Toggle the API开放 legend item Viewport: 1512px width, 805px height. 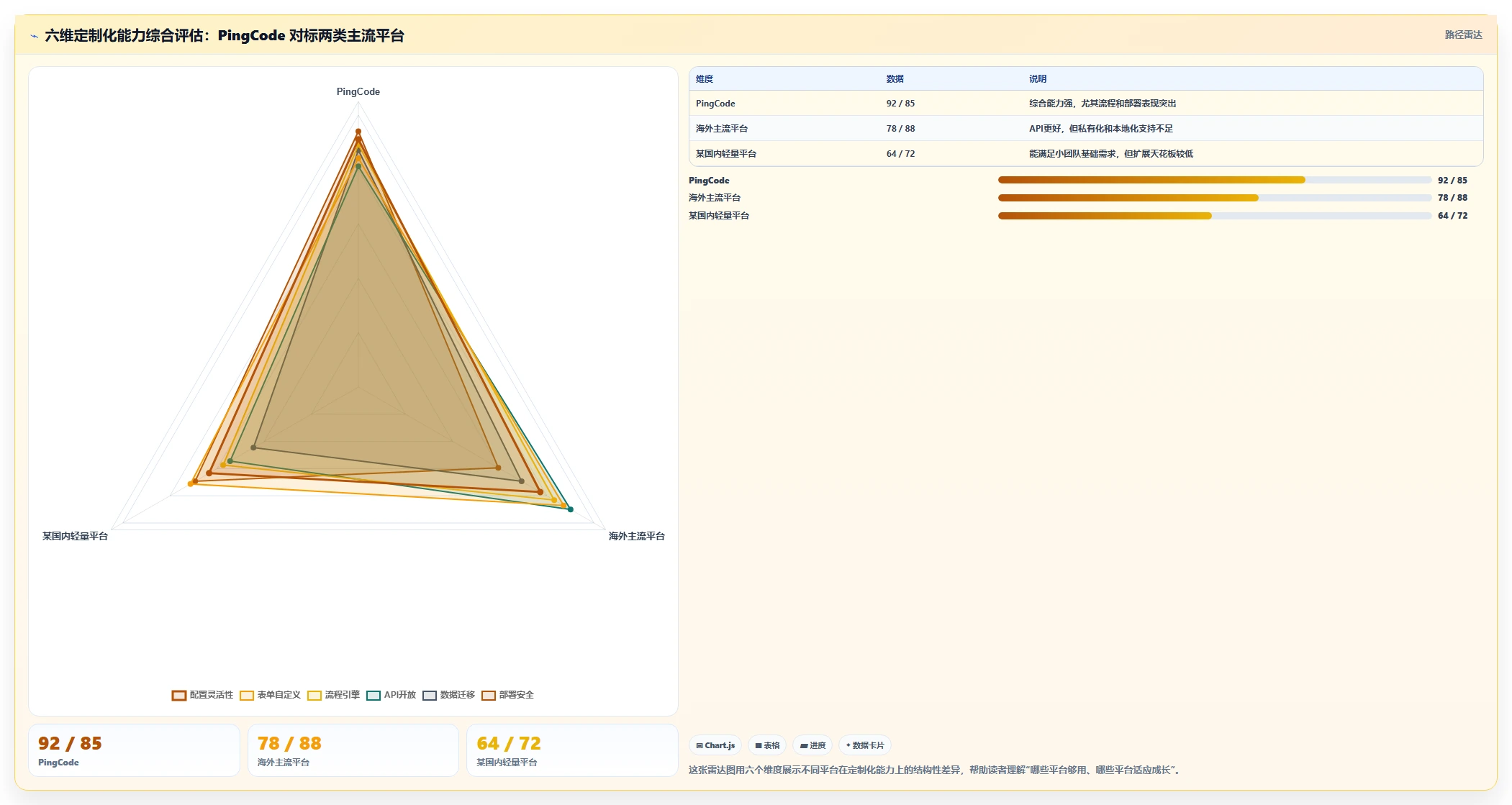coord(391,695)
